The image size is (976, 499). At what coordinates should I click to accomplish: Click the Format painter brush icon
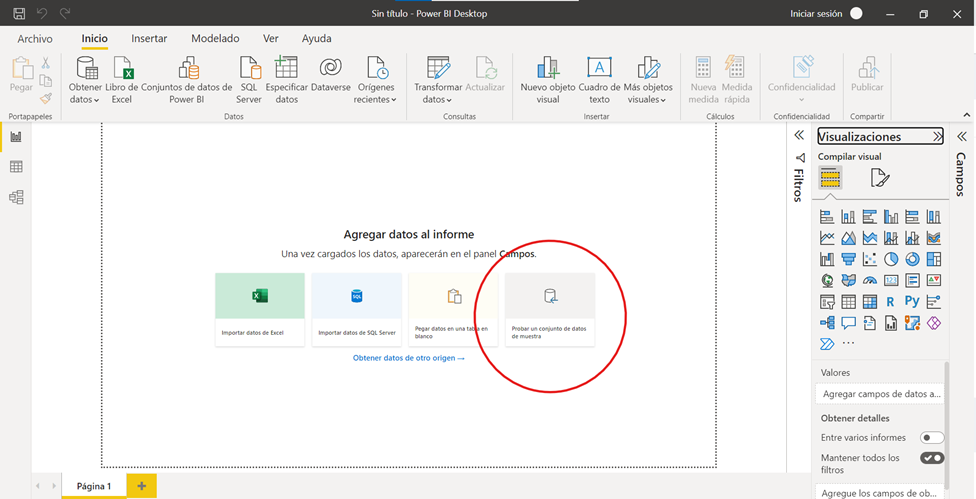(x=45, y=98)
